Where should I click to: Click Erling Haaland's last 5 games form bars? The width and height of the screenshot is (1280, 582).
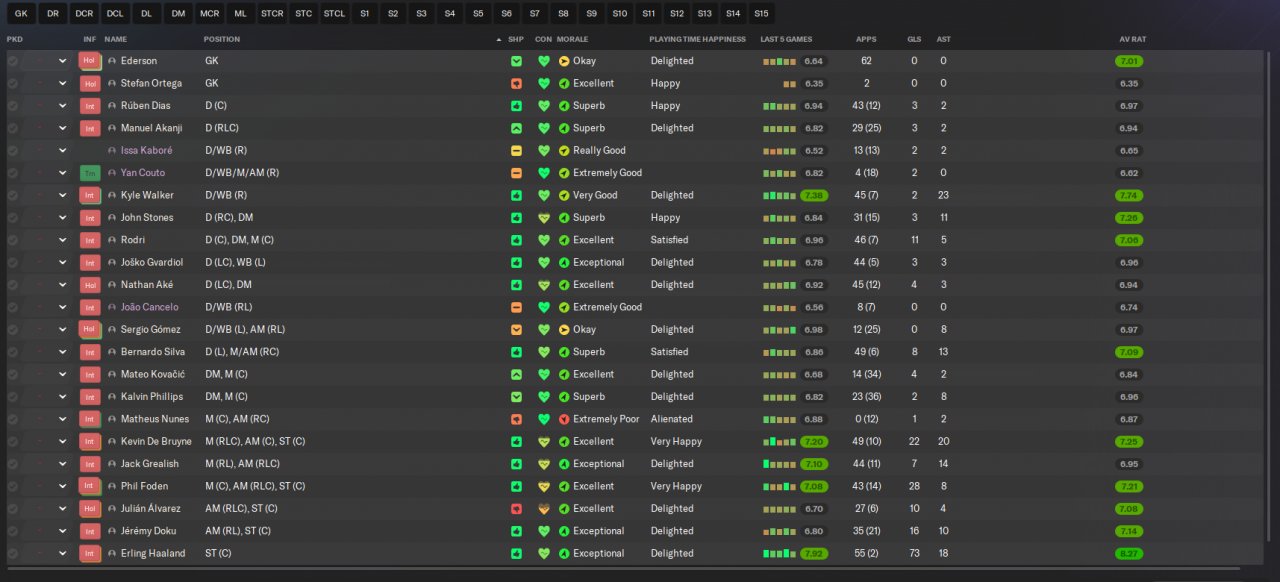tap(780, 553)
